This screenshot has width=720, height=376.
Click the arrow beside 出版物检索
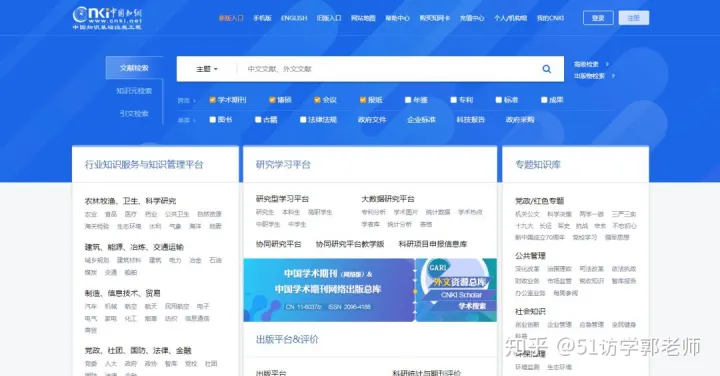coord(613,76)
